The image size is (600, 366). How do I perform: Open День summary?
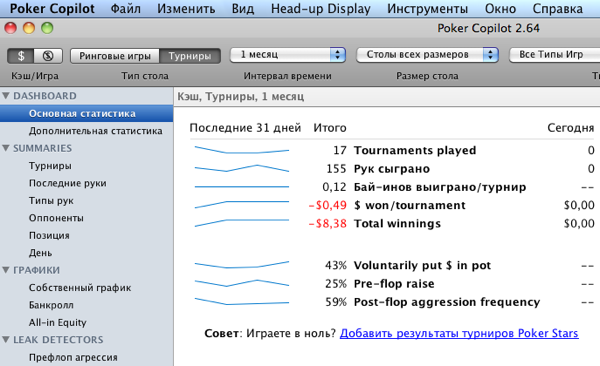pyautogui.click(x=41, y=253)
